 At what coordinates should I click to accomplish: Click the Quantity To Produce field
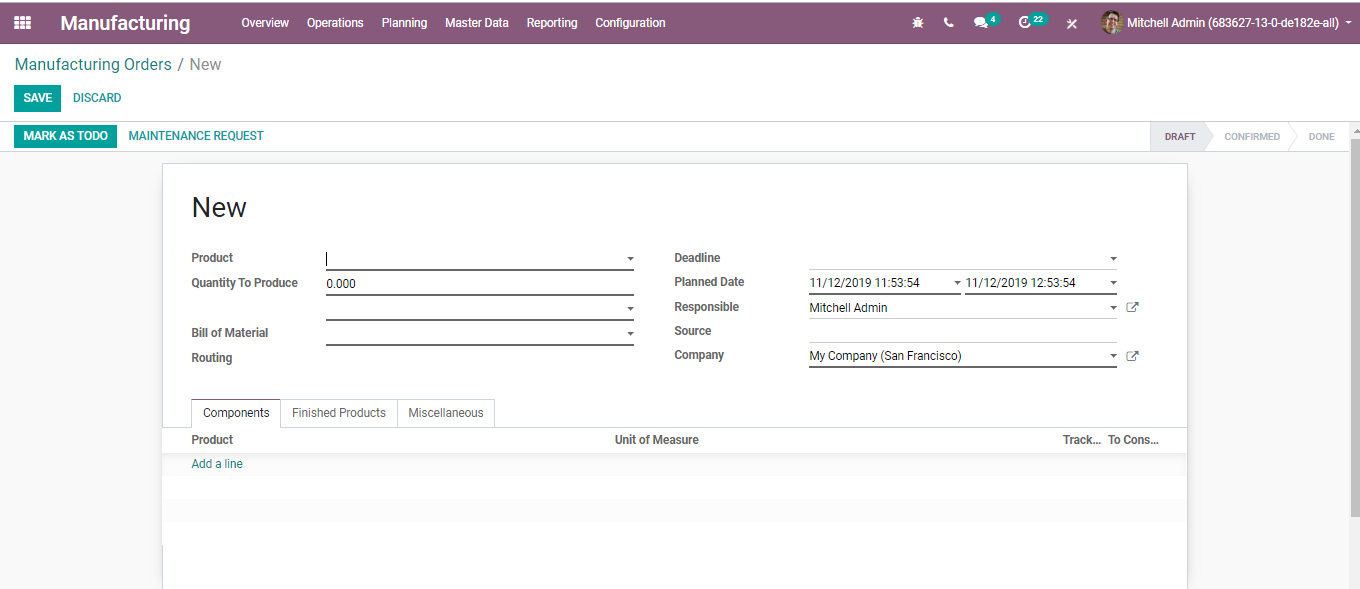point(480,284)
